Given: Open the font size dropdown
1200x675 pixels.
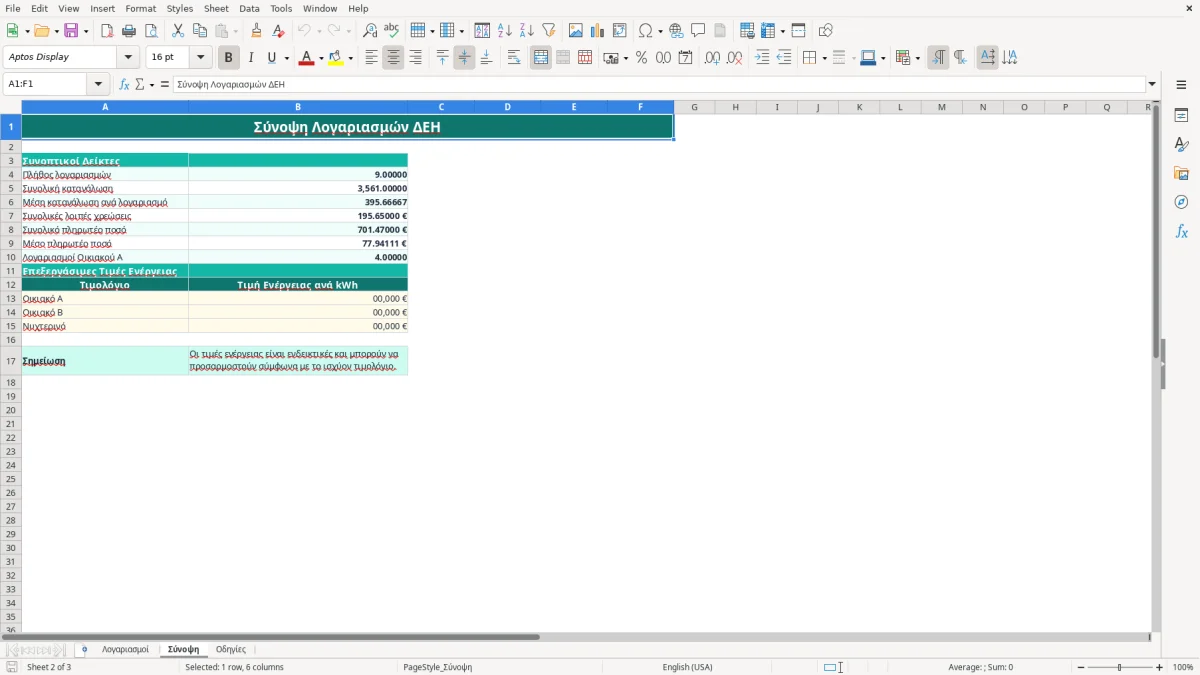Looking at the screenshot, I should (200, 58).
